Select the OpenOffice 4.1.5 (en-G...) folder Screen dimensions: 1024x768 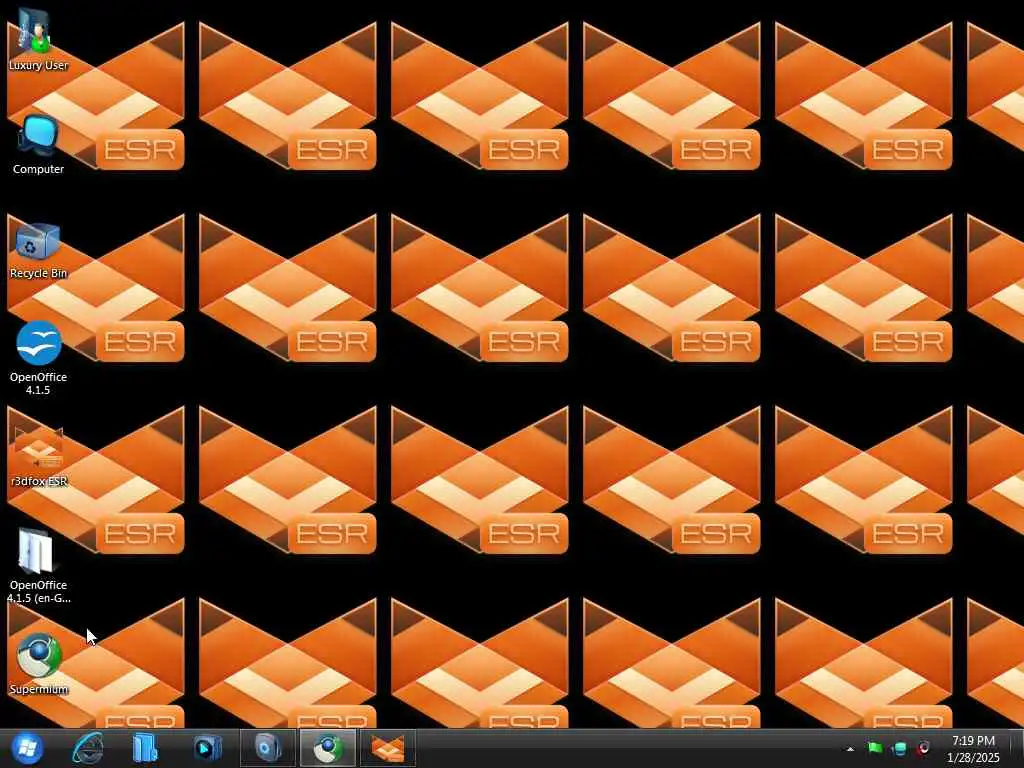coord(39,566)
